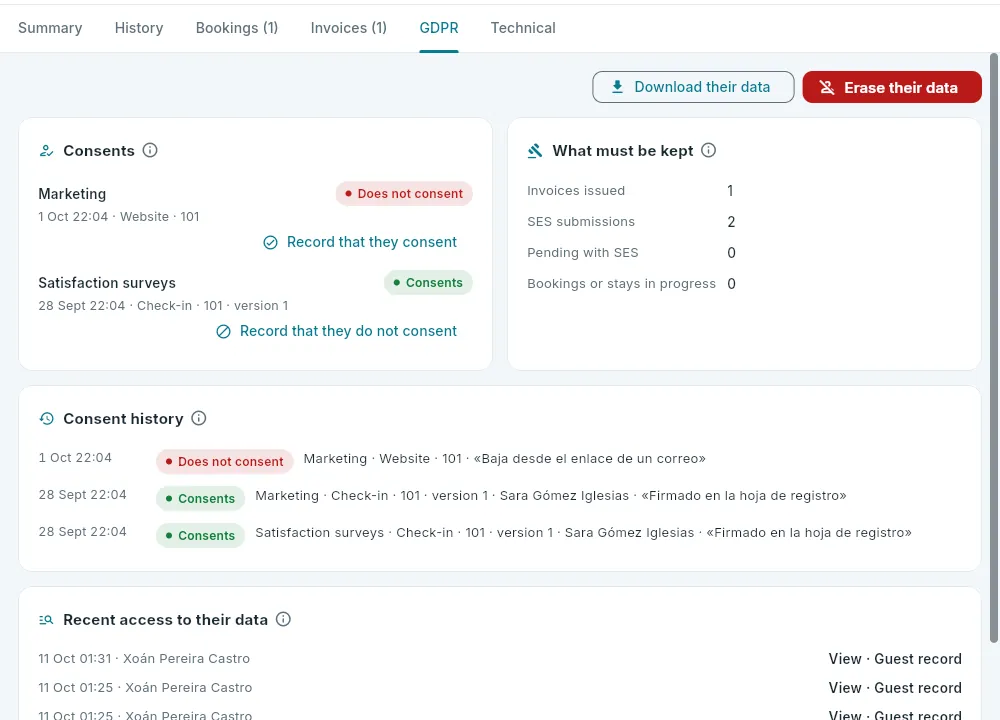
Task: Record that they consent to Marketing
Action: click(360, 242)
